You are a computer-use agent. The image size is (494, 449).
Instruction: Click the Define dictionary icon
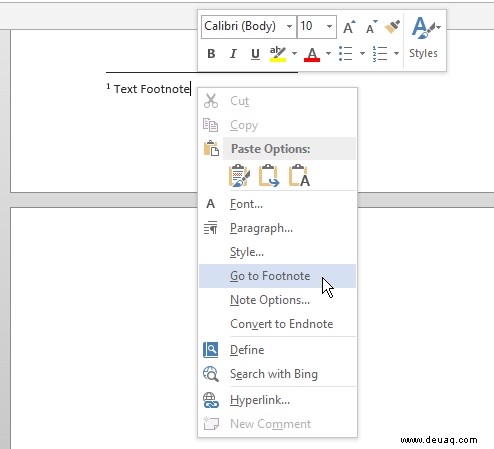point(211,350)
